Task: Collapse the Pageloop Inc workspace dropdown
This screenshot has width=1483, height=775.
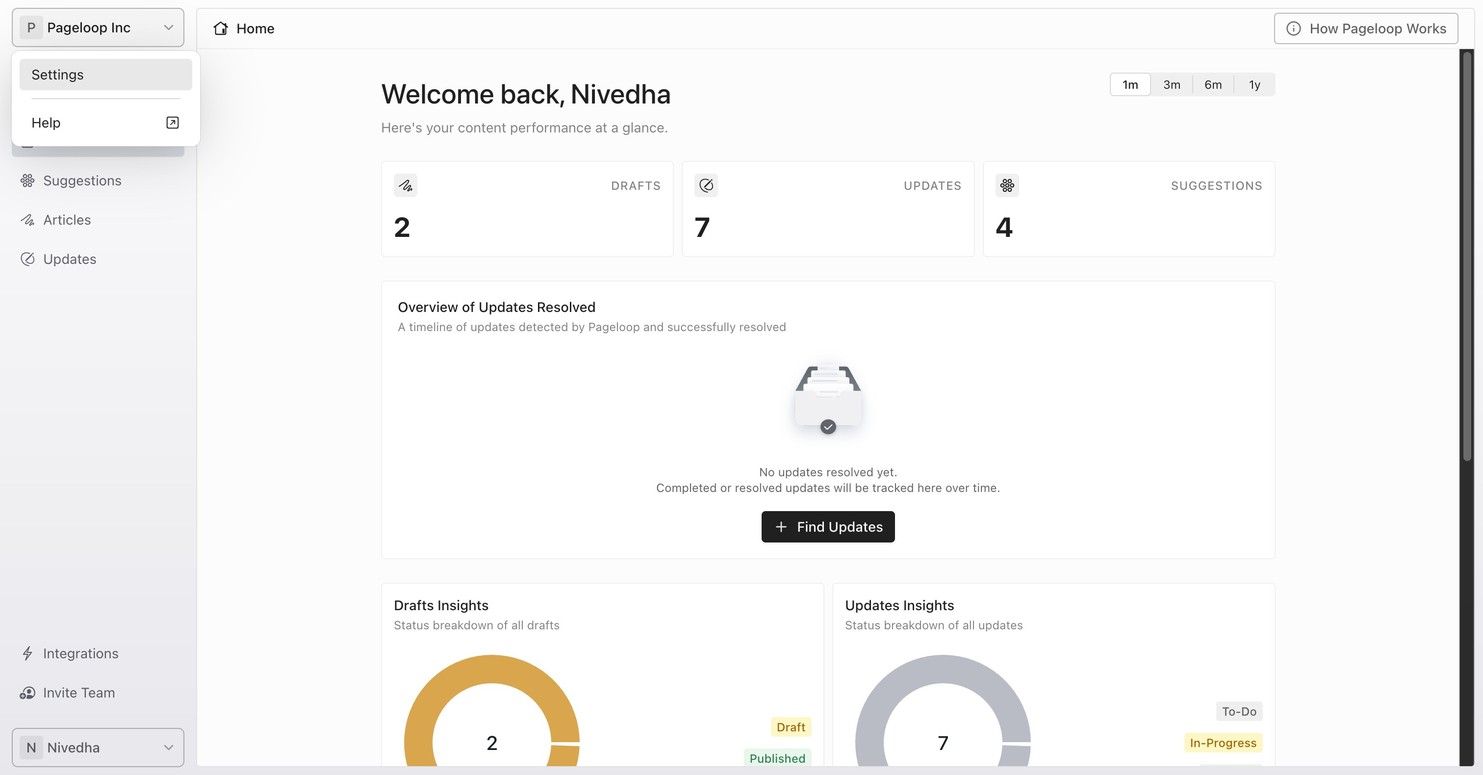Action: 98,28
